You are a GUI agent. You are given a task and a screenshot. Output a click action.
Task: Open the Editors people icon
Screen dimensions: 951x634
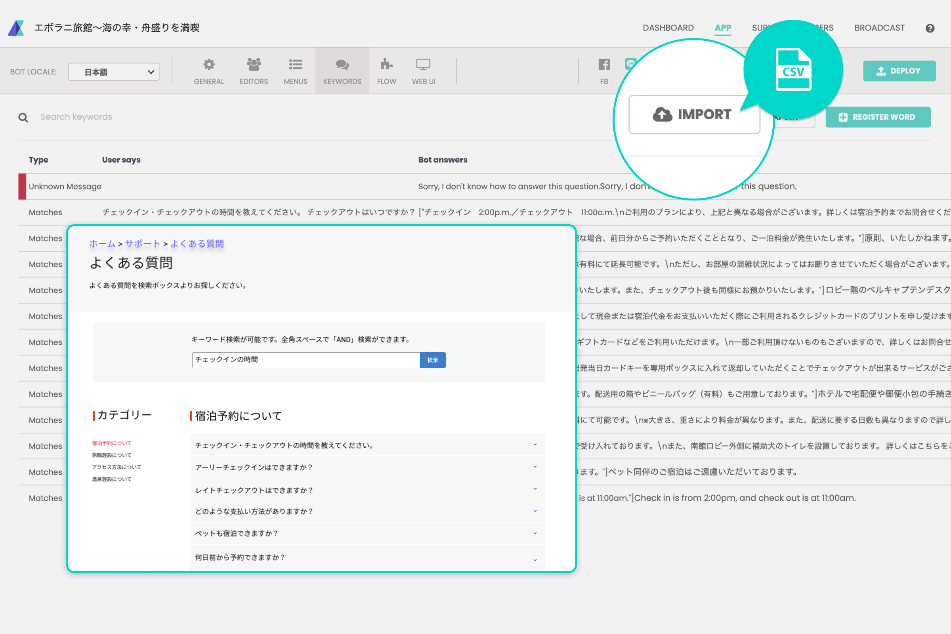click(x=254, y=71)
